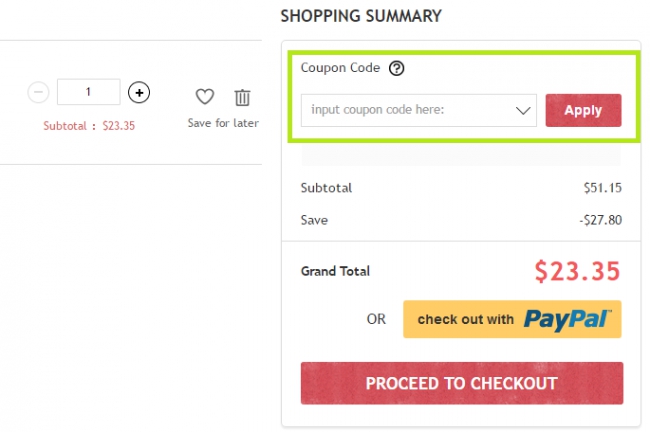Image resolution: width=650 pixels, height=432 pixels.
Task: Open the coupon code help question mark
Action: (396, 68)
